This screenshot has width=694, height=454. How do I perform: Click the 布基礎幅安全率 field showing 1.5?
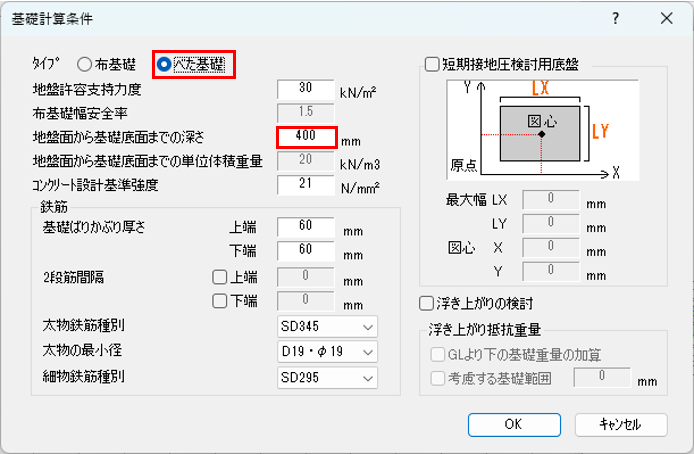click(305, 114)
